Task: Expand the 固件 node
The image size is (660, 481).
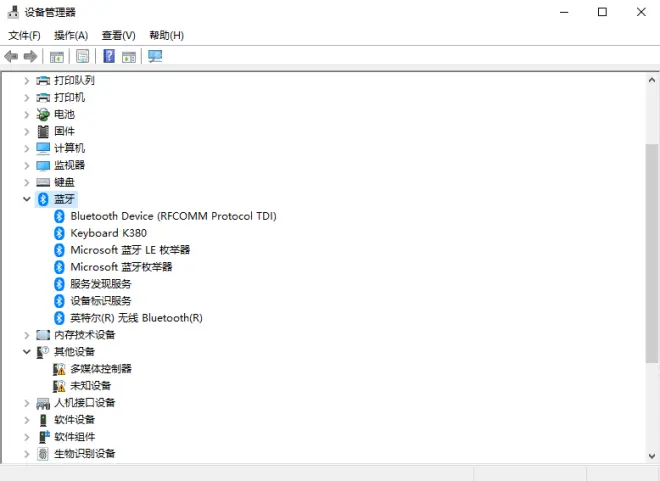Action: 27,131
